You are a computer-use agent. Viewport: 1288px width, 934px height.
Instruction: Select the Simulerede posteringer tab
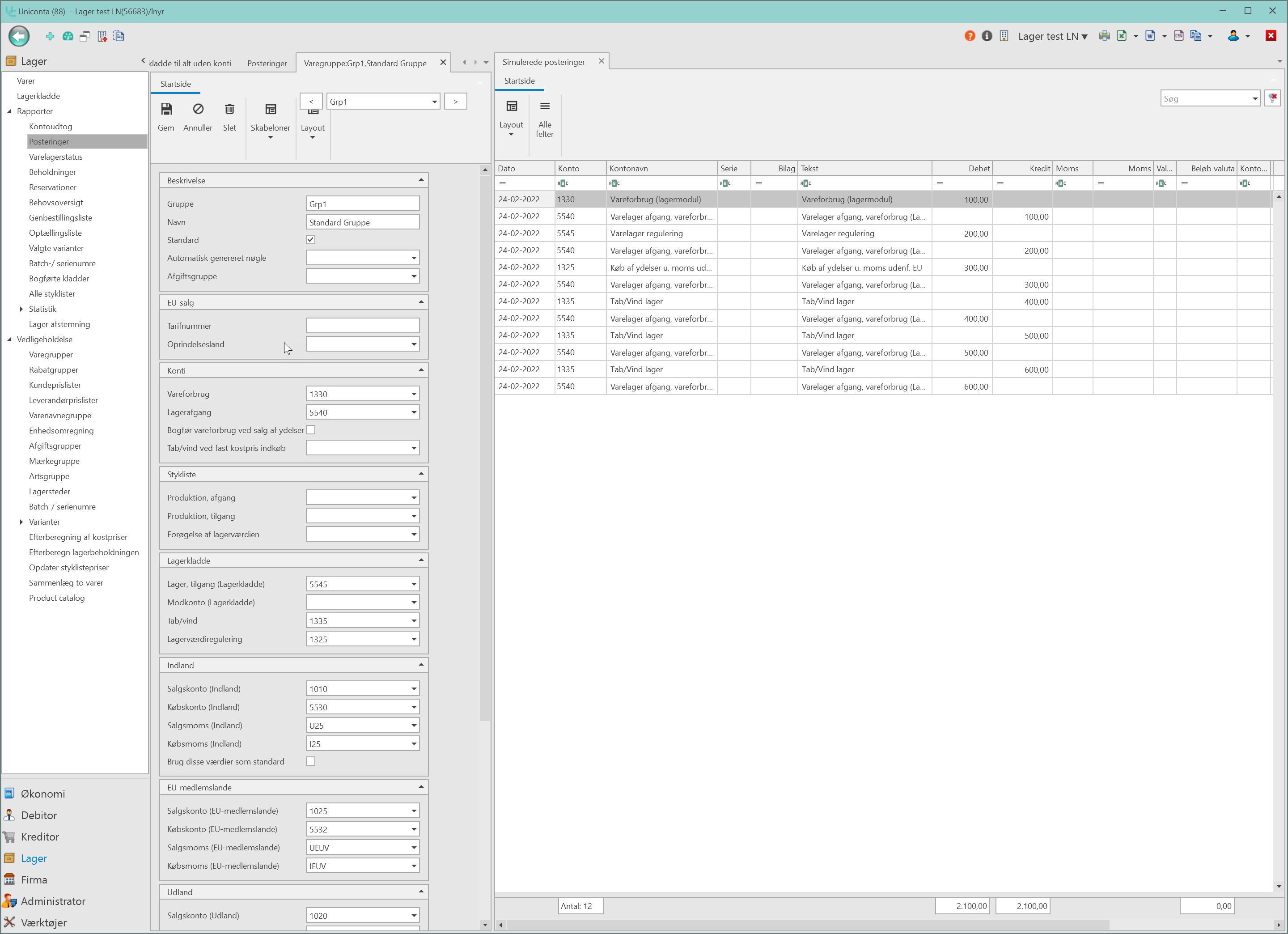[x=543, y=62]
